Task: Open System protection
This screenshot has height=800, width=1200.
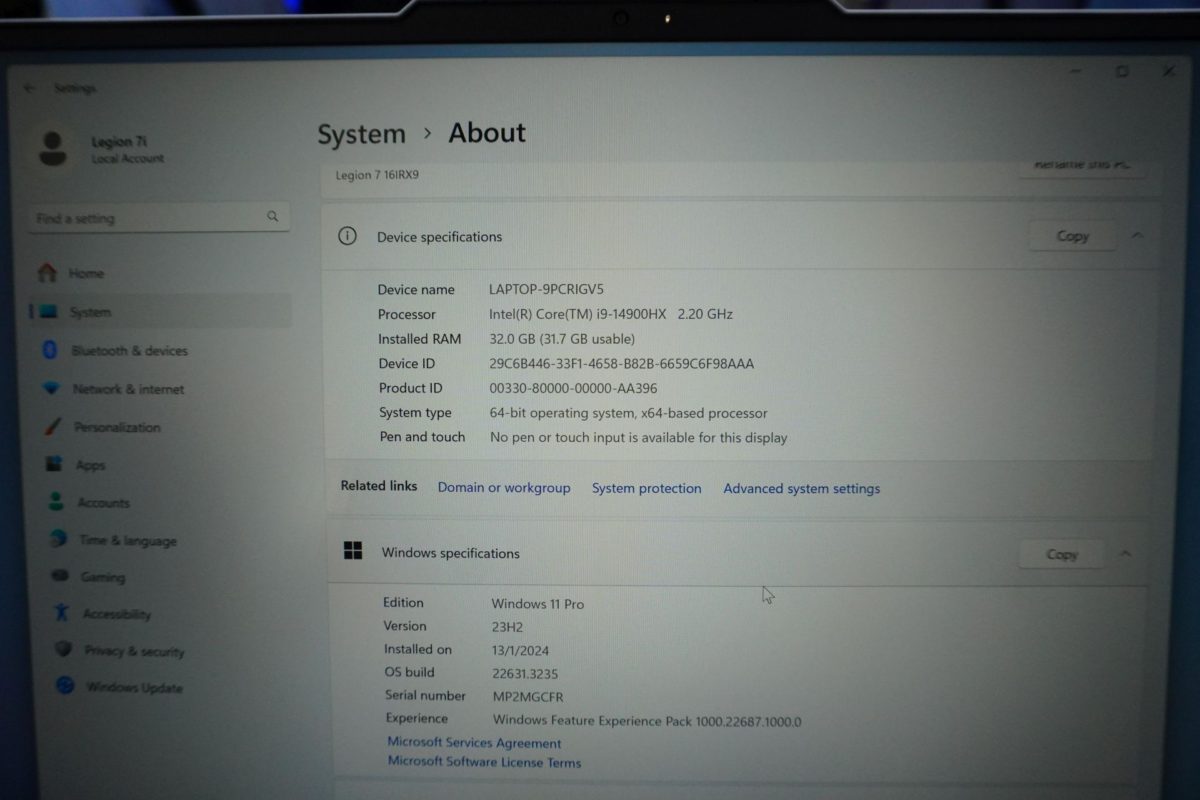Action: point(646,488)
